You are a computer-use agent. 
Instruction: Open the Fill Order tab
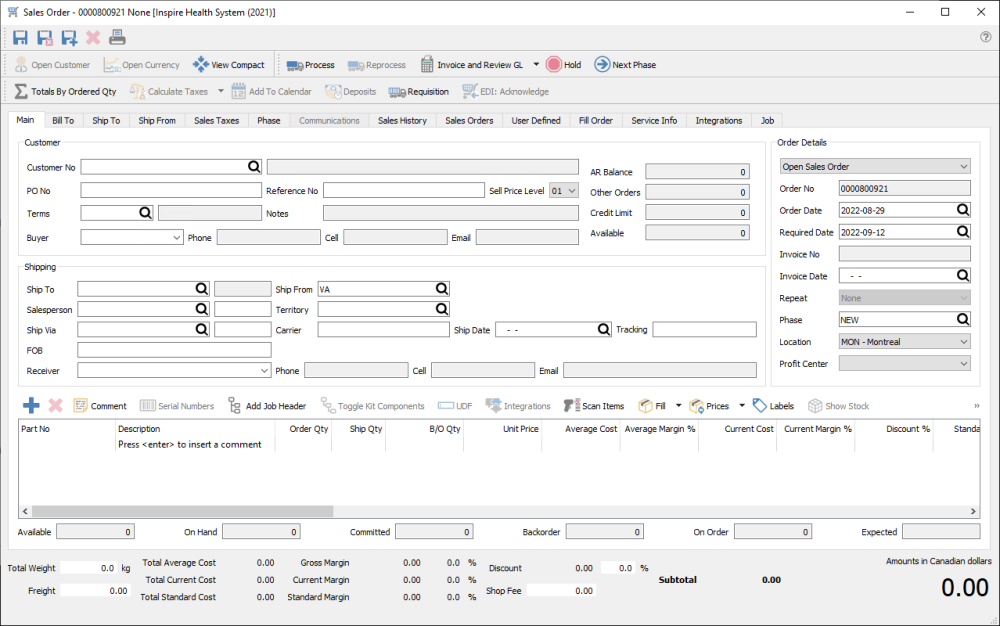tap(595, 121)
